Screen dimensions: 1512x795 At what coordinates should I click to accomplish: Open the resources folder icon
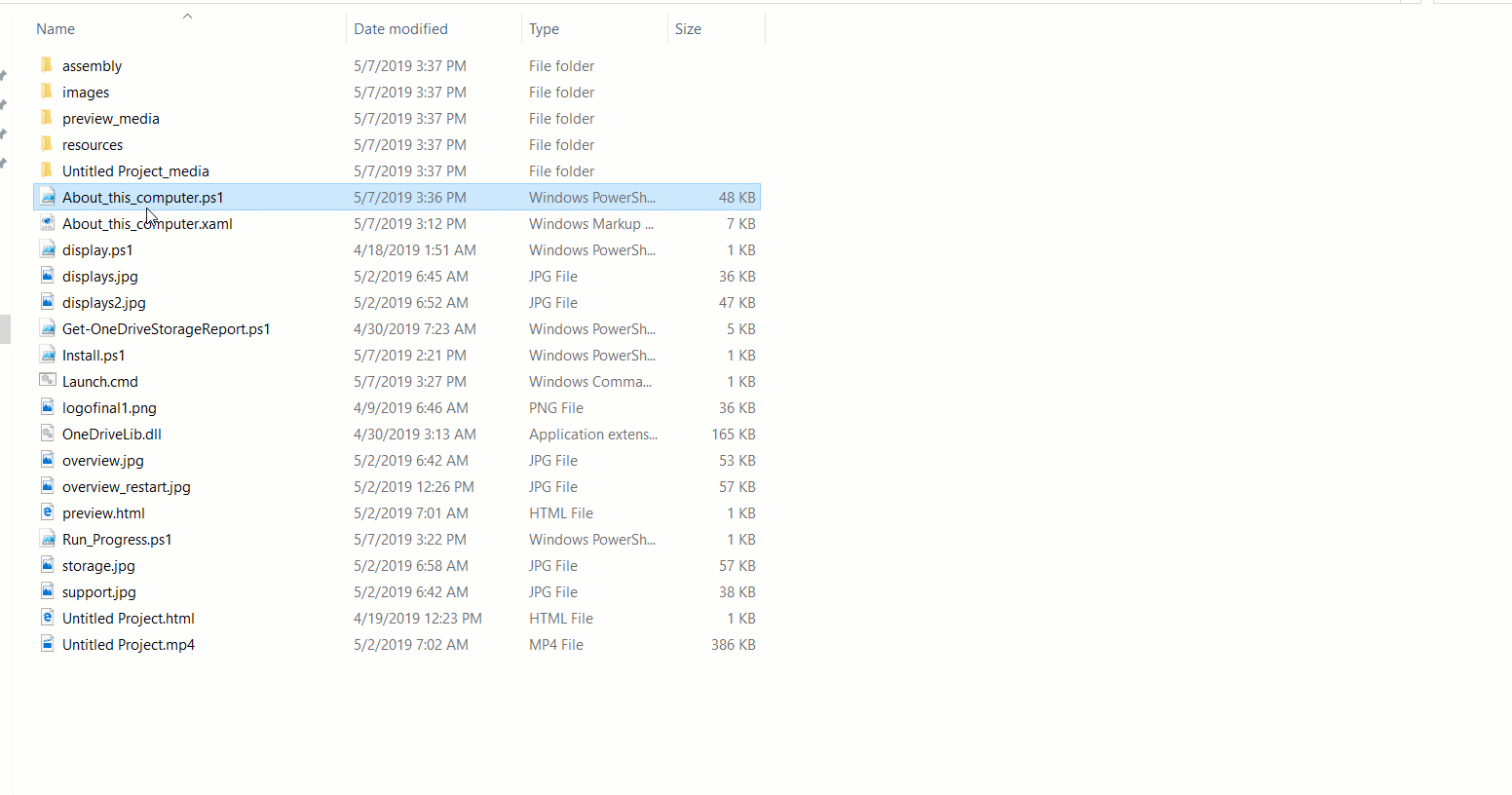coord(48,144)
